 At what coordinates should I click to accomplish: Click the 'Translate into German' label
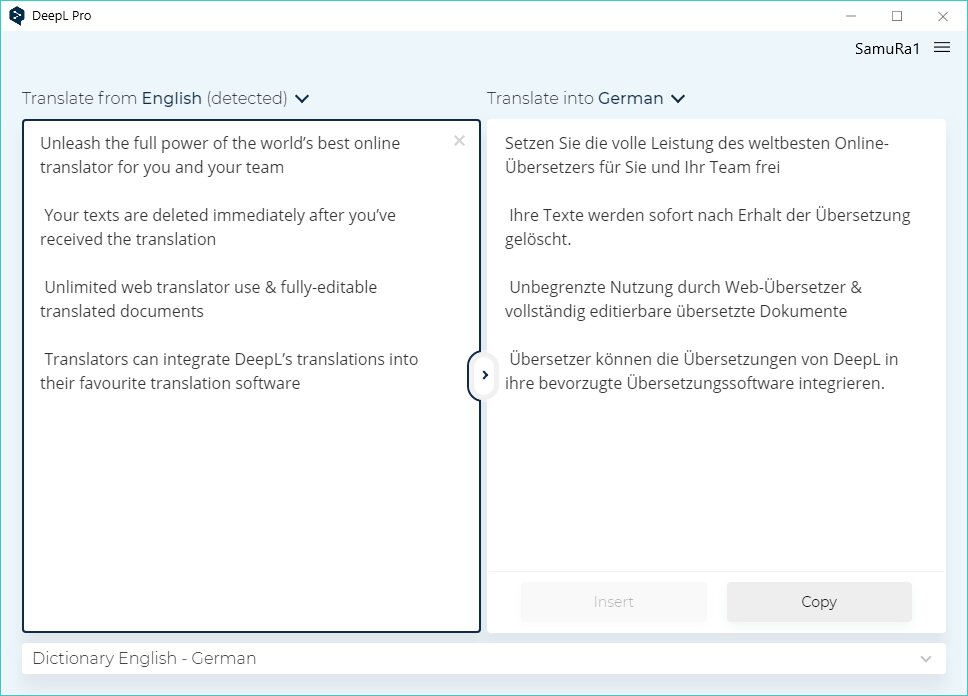(575, 98)
